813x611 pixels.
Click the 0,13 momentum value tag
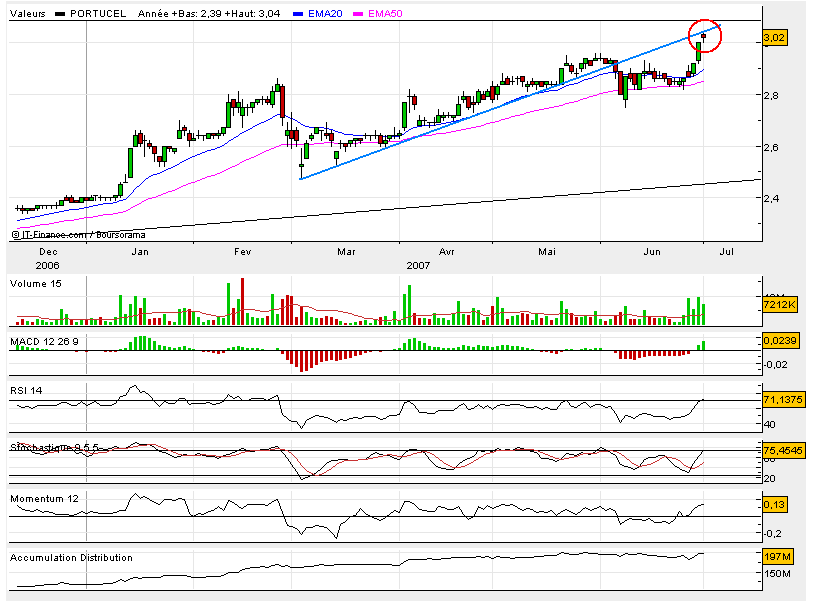click(x=775, y=505)
